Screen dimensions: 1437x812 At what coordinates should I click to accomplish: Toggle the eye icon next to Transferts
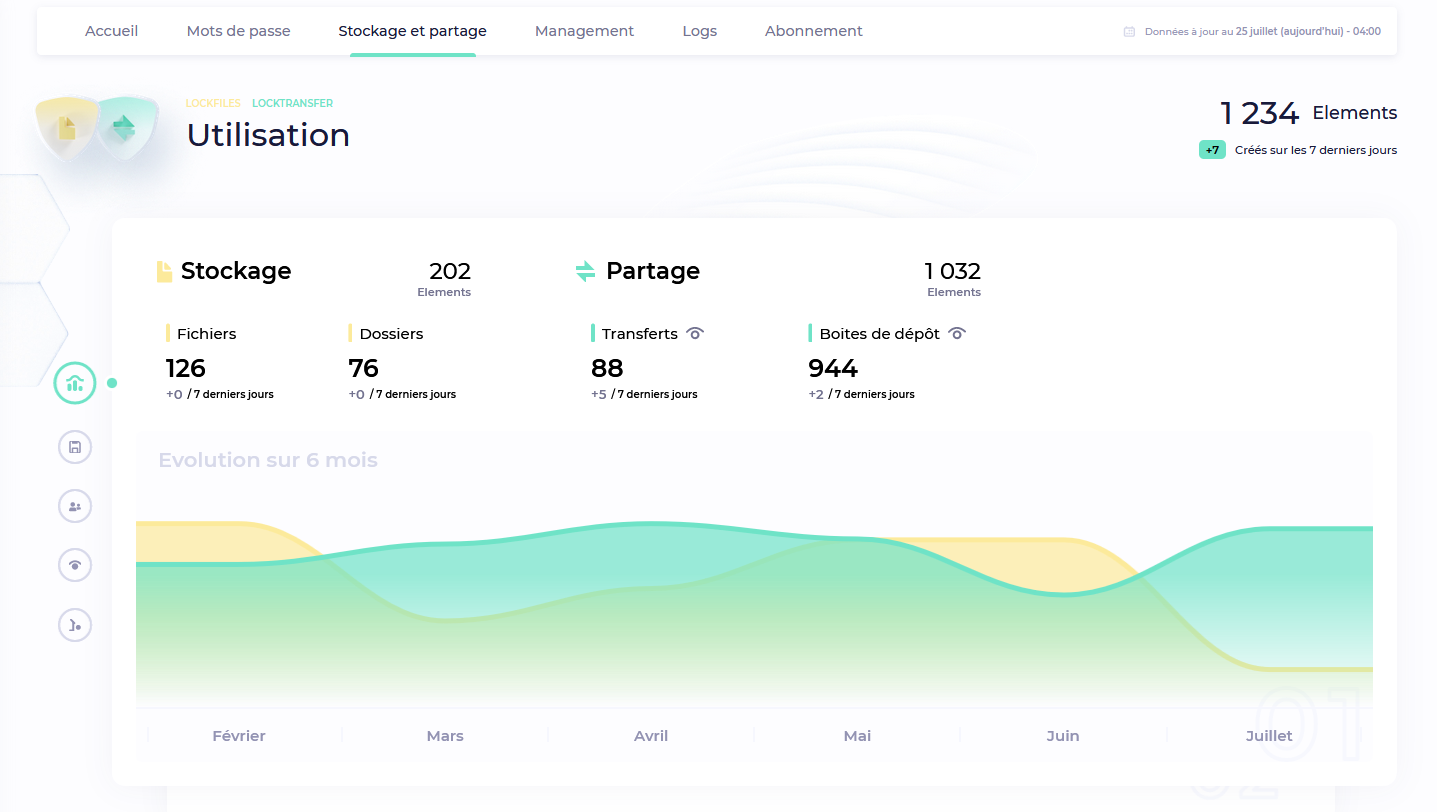coord(696,334)
